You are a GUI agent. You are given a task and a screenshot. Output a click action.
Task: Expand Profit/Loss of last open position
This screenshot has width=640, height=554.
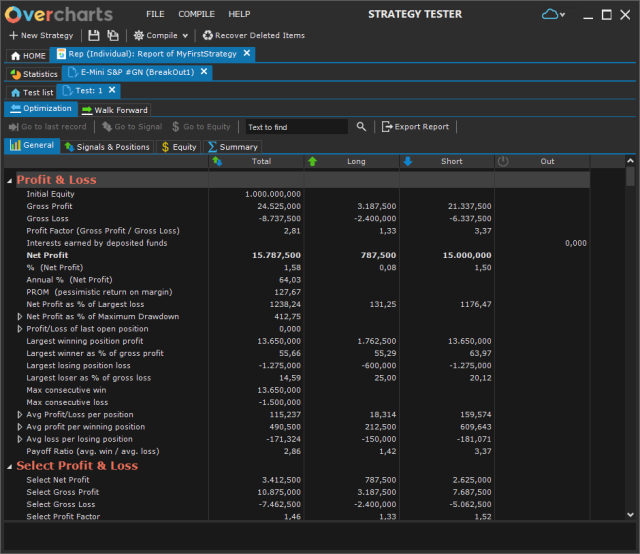[20, 329]
